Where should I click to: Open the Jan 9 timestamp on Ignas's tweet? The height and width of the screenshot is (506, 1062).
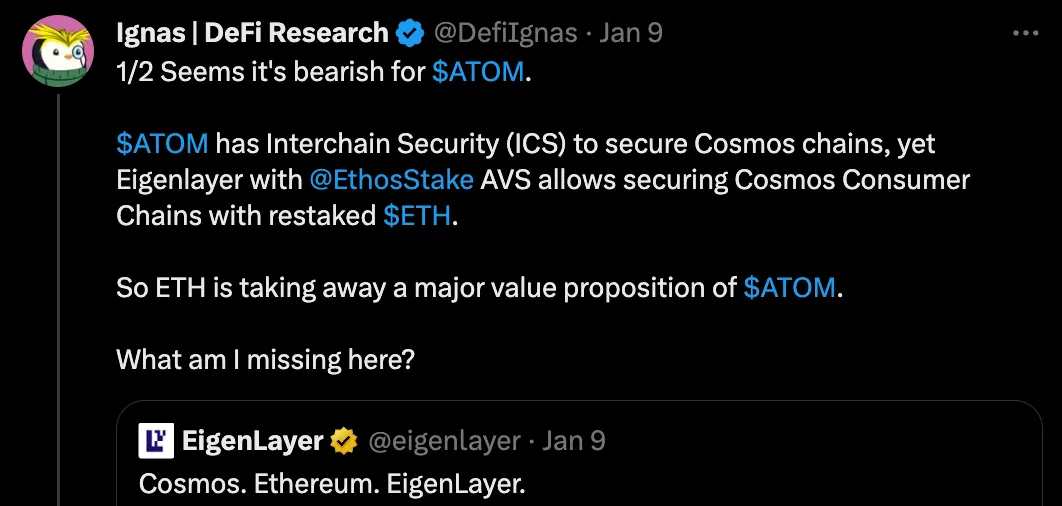click(632, 33)
